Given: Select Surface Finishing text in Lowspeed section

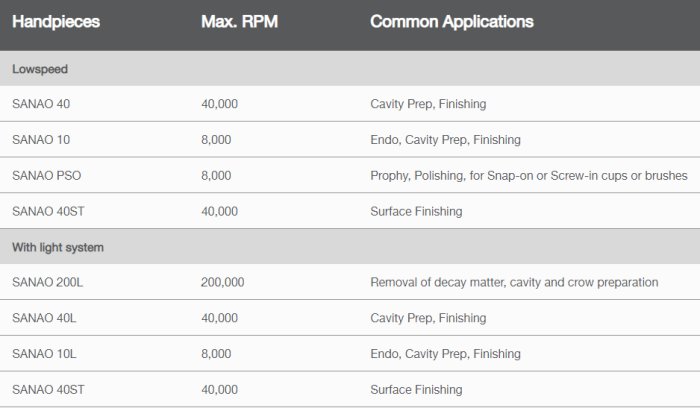Looking at the screenshot, I should pyautogui.click(x=416, y=211).
